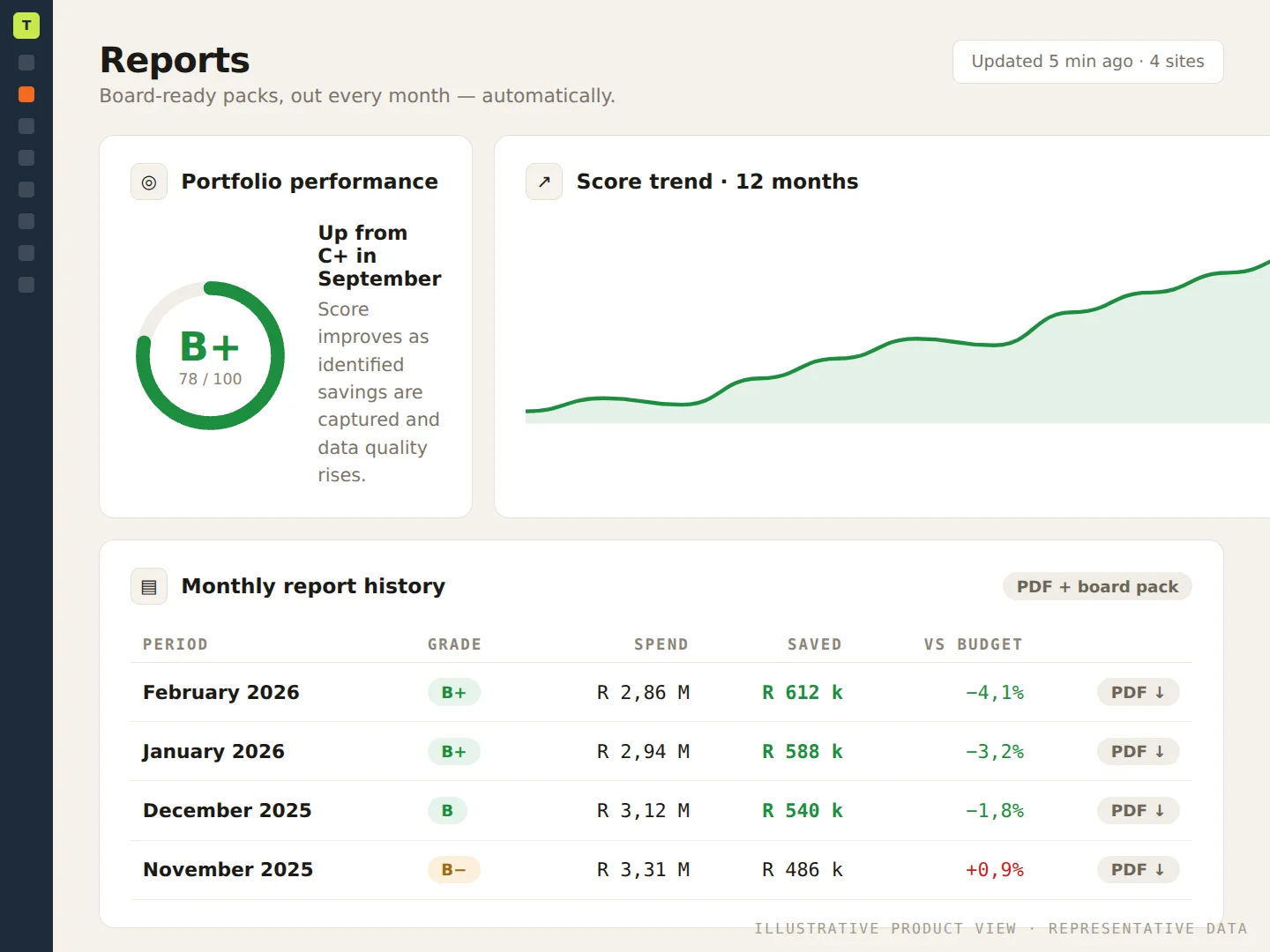Click the R 540 k saved value
The image size is (1270, 952).
click(803, 811)
